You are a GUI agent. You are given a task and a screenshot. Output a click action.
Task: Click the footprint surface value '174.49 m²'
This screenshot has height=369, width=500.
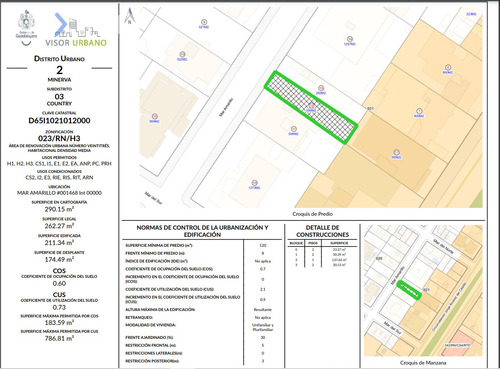coord(59,259)
